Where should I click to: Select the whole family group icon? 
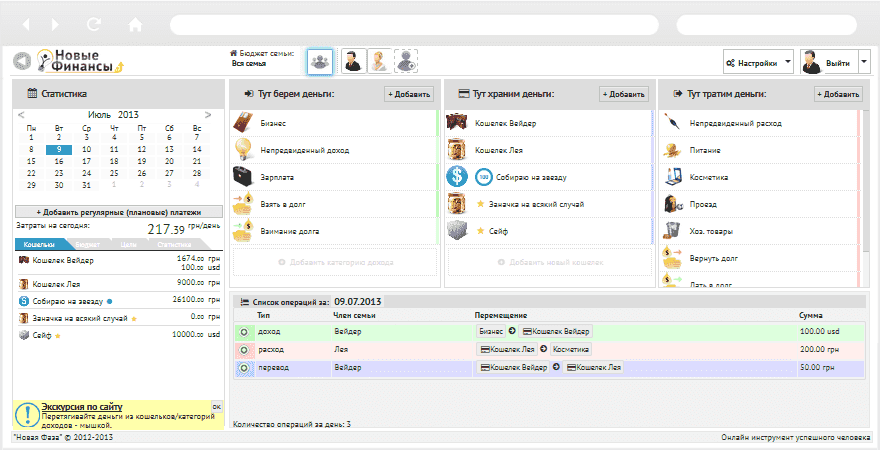click(x=319, y=62)
